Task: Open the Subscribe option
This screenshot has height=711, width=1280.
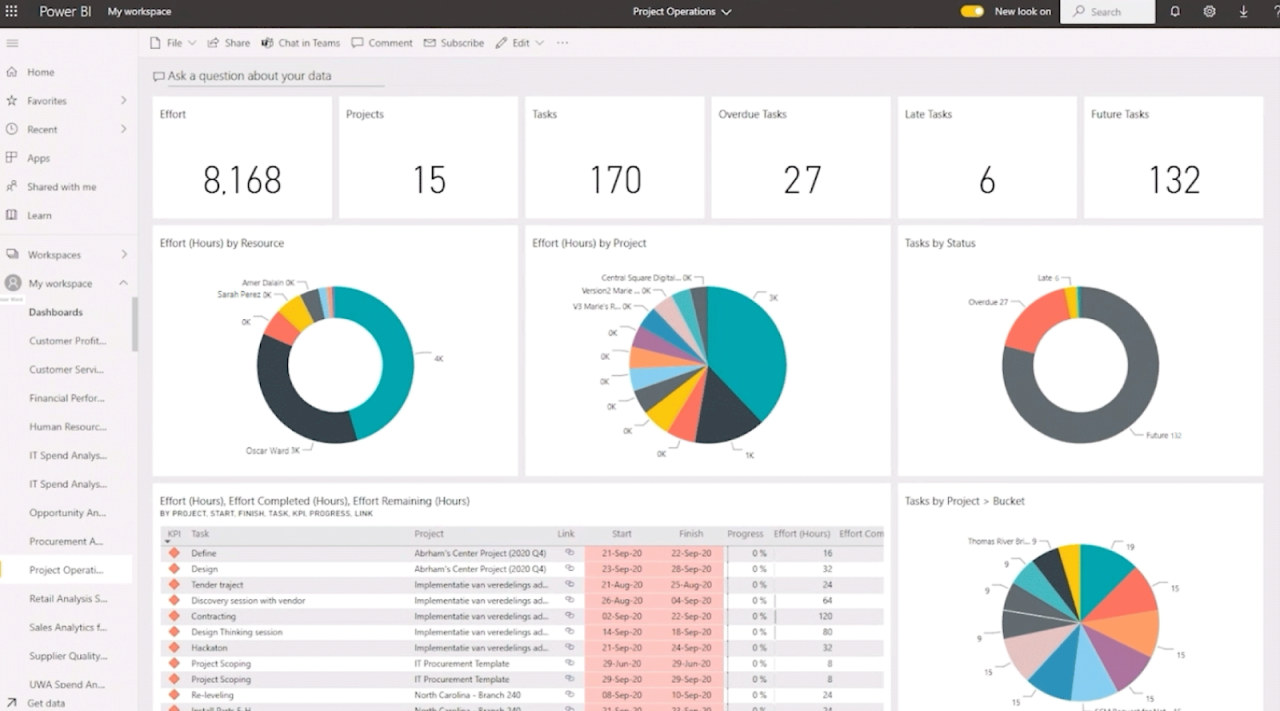Action: coord(454,42)
